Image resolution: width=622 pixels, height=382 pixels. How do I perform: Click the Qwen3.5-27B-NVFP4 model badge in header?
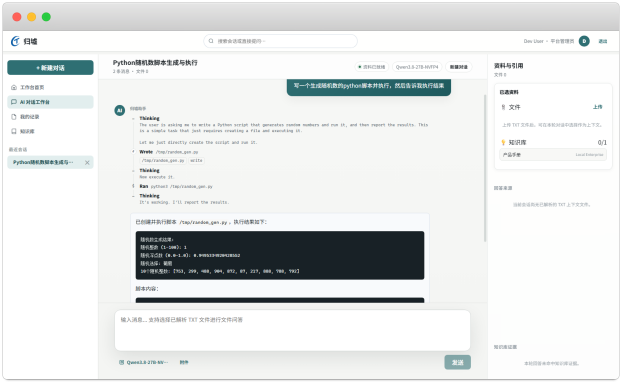(417, 67)
